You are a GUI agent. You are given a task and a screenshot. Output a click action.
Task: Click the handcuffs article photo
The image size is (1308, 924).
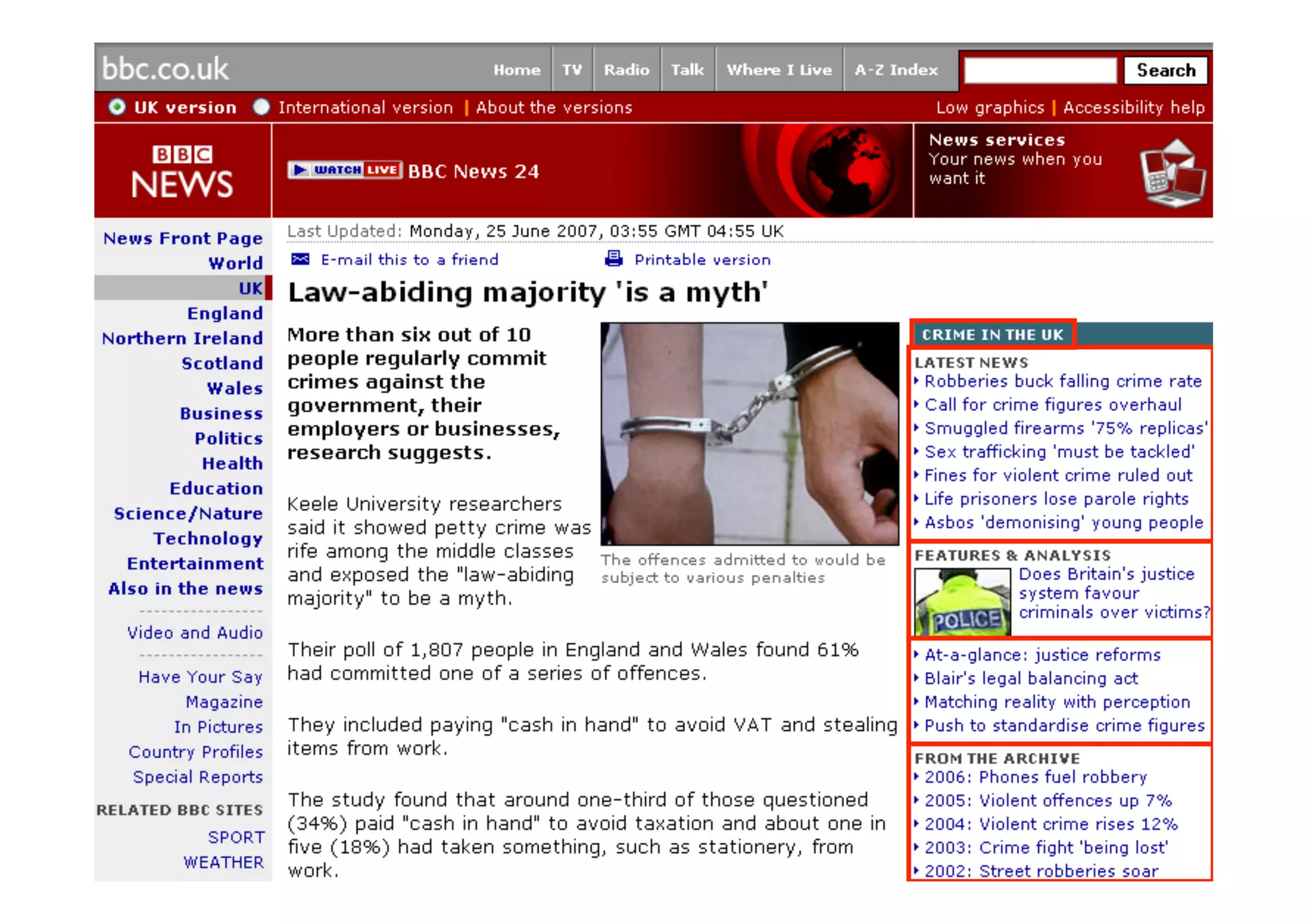[749, 433]
